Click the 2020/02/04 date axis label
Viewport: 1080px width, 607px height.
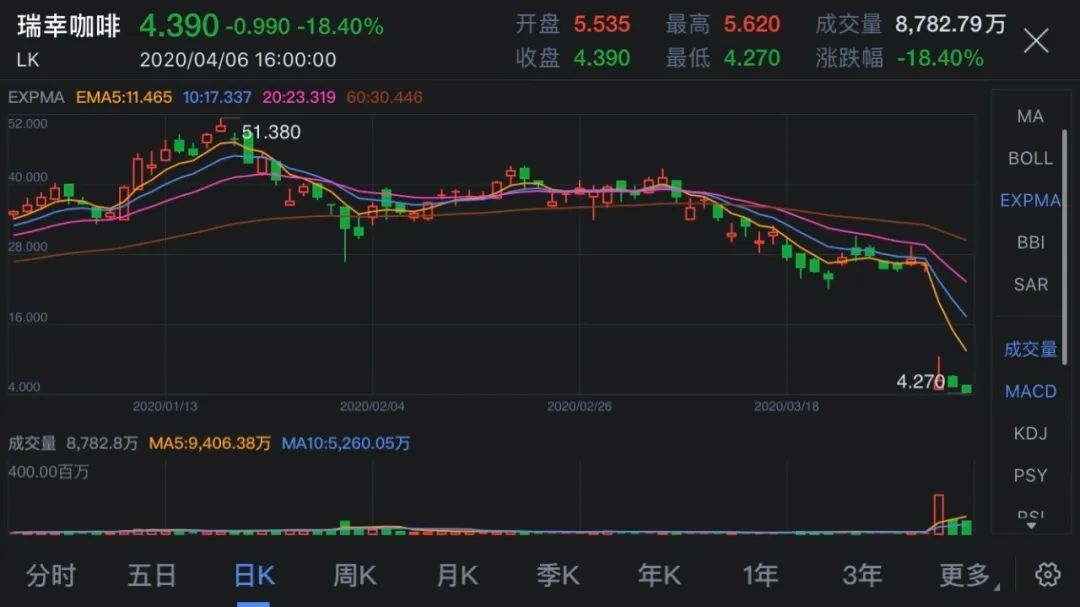coord(372,407)
